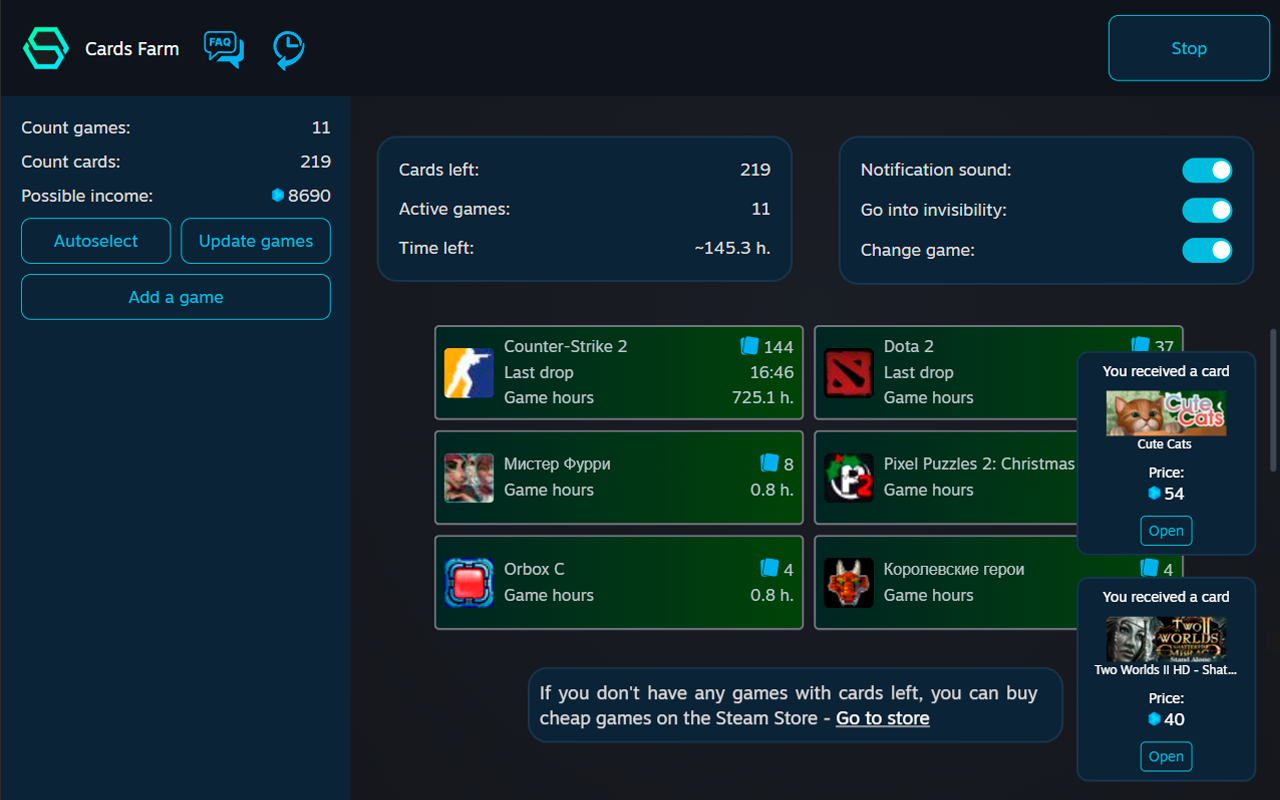Click the Possible income value 8690
1280x800 pixels.
point(309,196)
